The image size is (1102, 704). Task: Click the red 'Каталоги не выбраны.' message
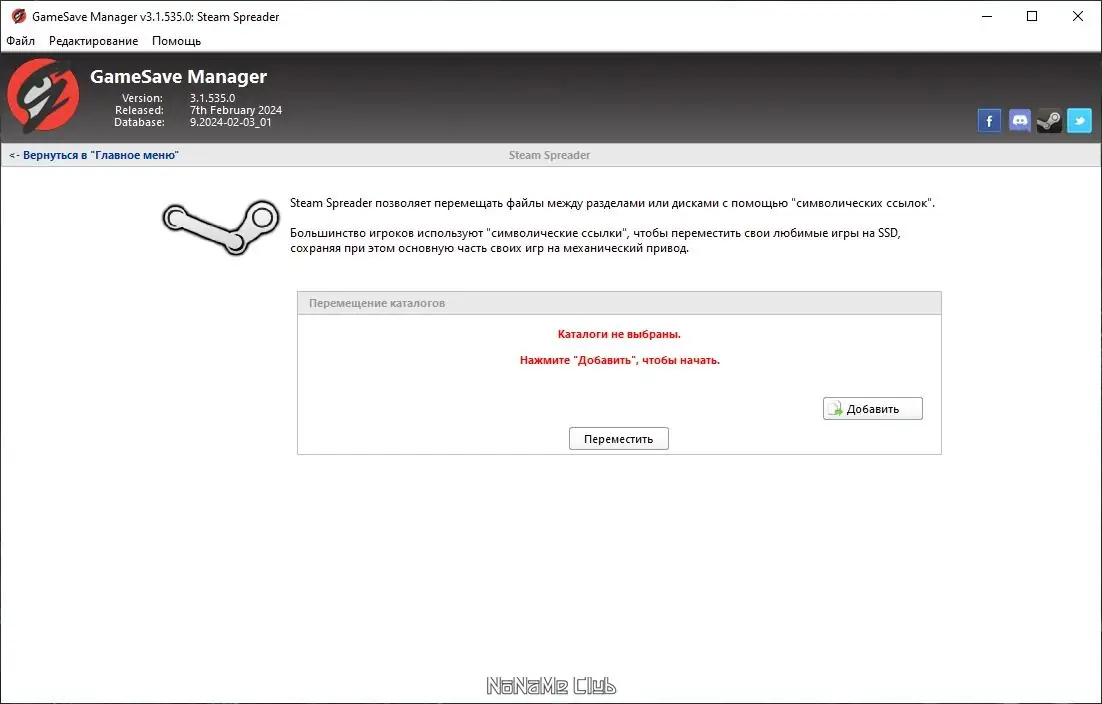619,334
